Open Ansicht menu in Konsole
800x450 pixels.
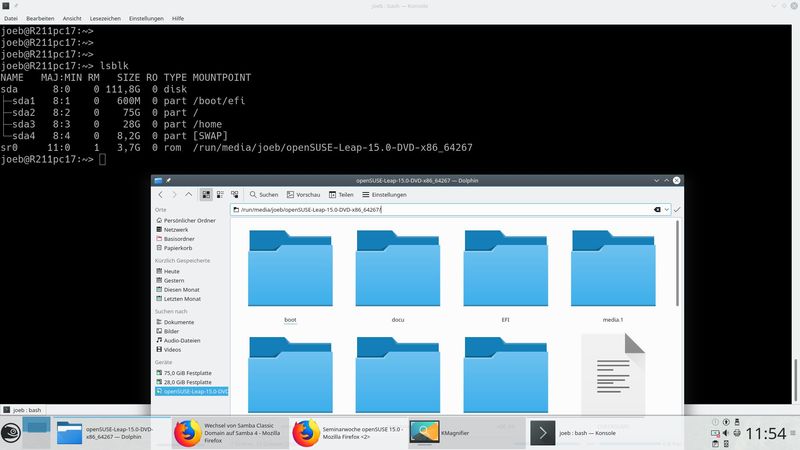coord(72,18)
